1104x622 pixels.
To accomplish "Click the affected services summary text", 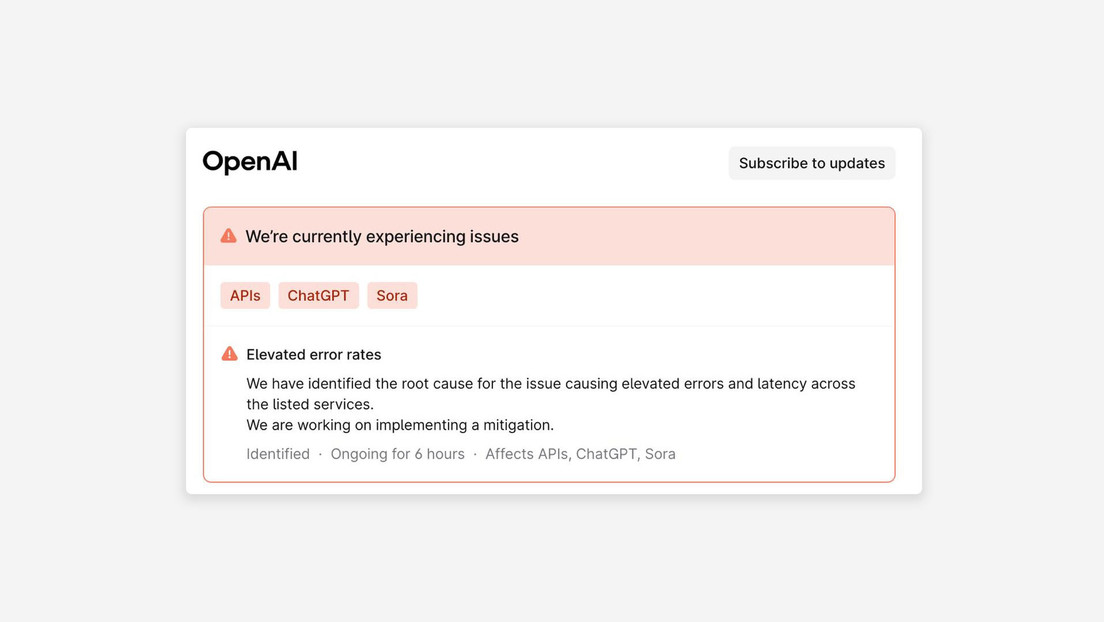I will coord(580,453).
